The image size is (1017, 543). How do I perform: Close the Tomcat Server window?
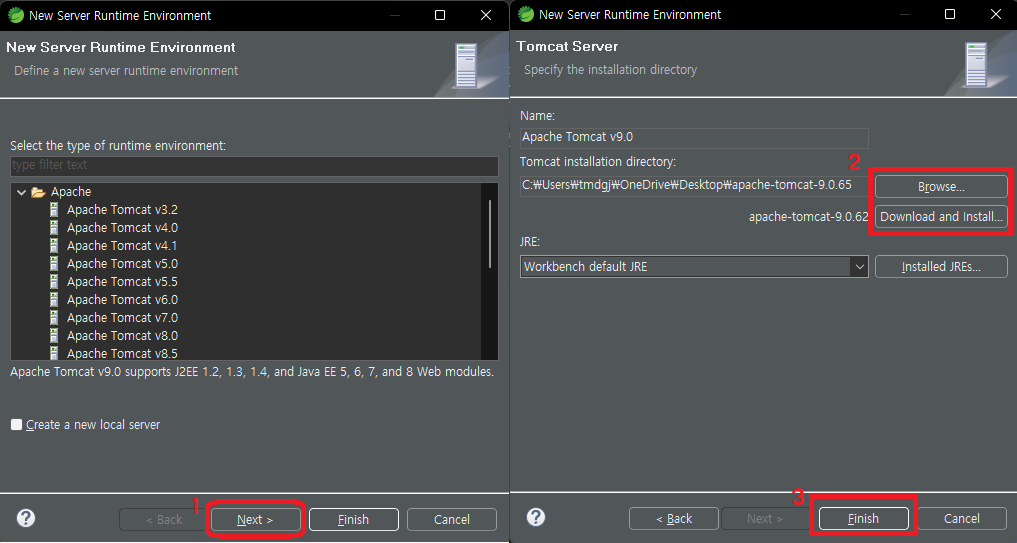coord(996,14)
